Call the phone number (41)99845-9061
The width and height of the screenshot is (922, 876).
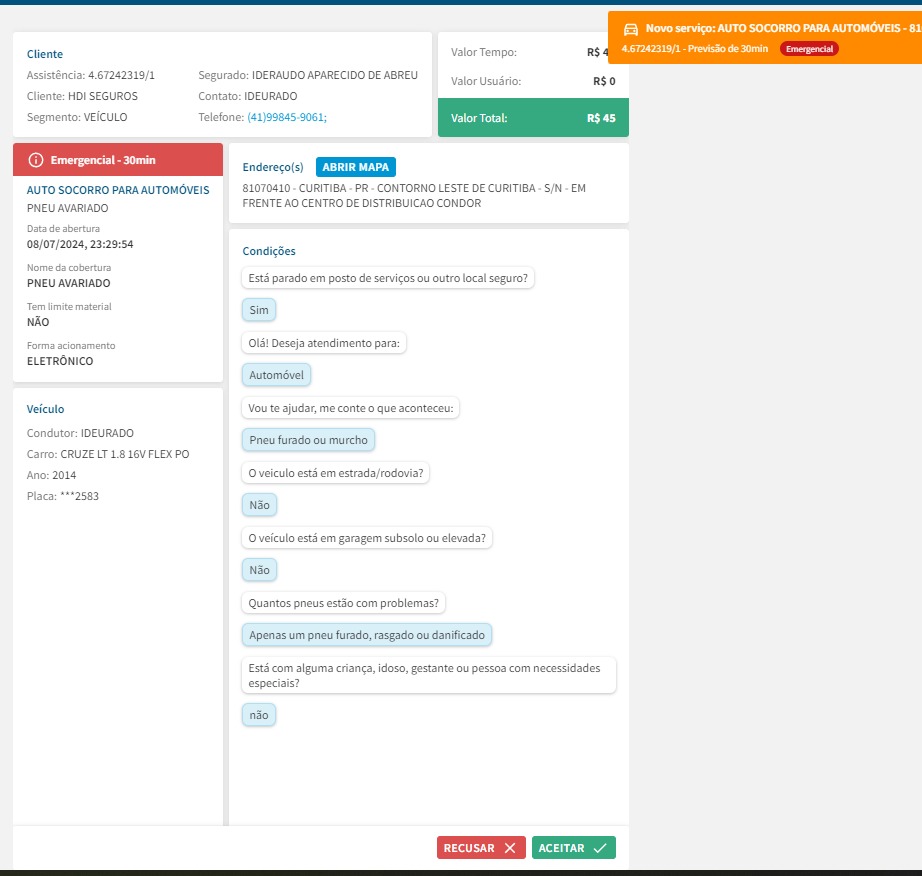click(286, 117)
